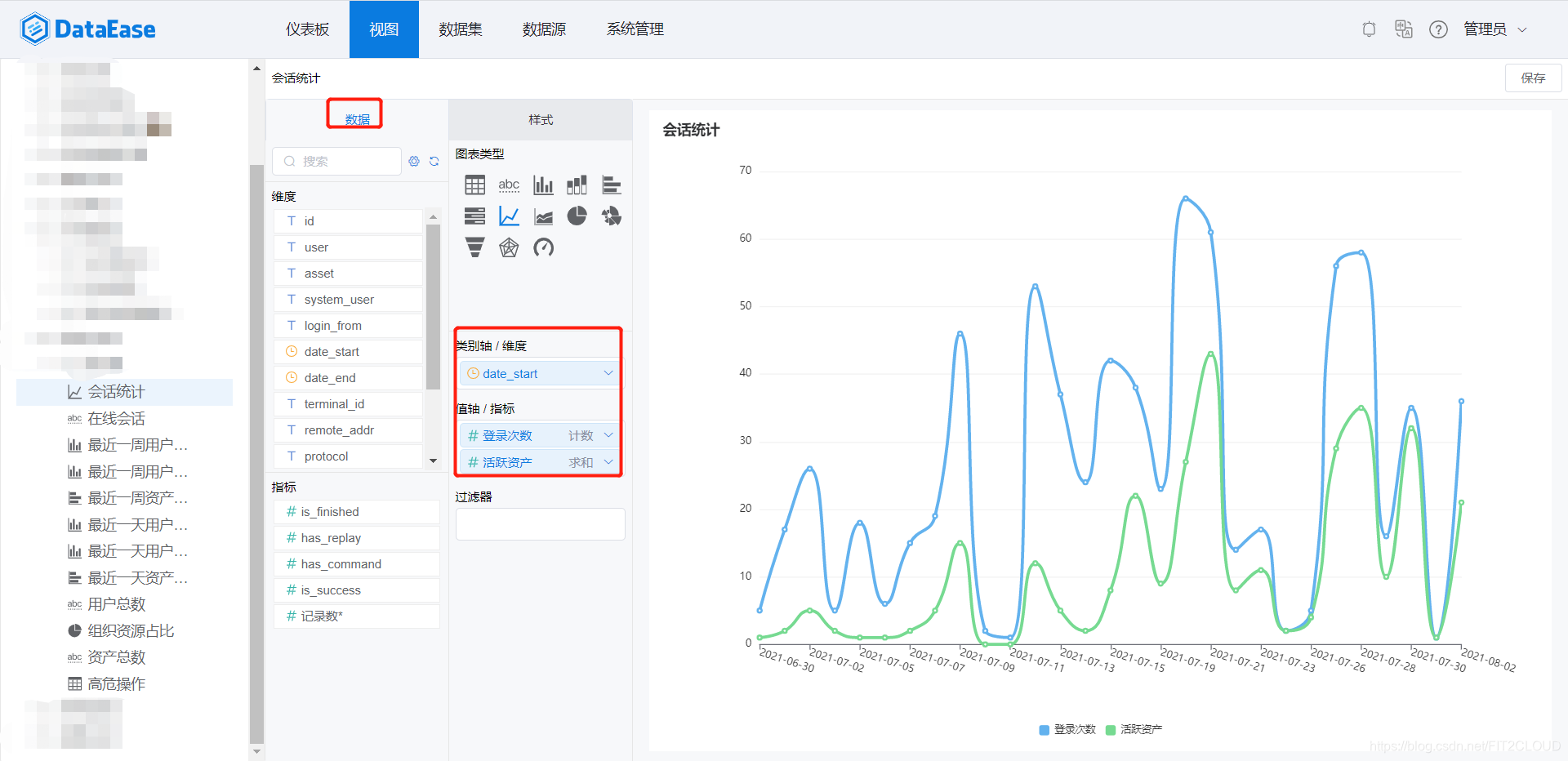Select the system_user dimension field
The width and height of the screenshot is (1568, 761).
[348, 300]
